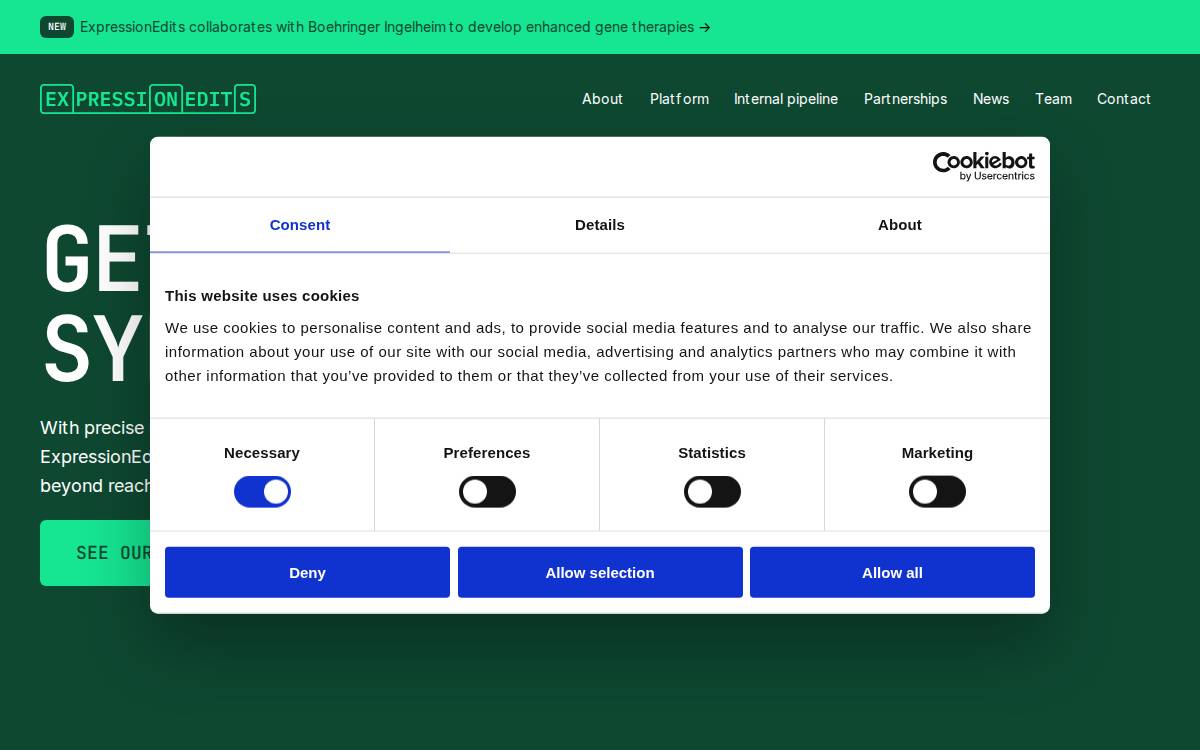Open Platform in the navigation menu
The width and height of the screenshot is (1200, 750).
[x=679, y=99]
